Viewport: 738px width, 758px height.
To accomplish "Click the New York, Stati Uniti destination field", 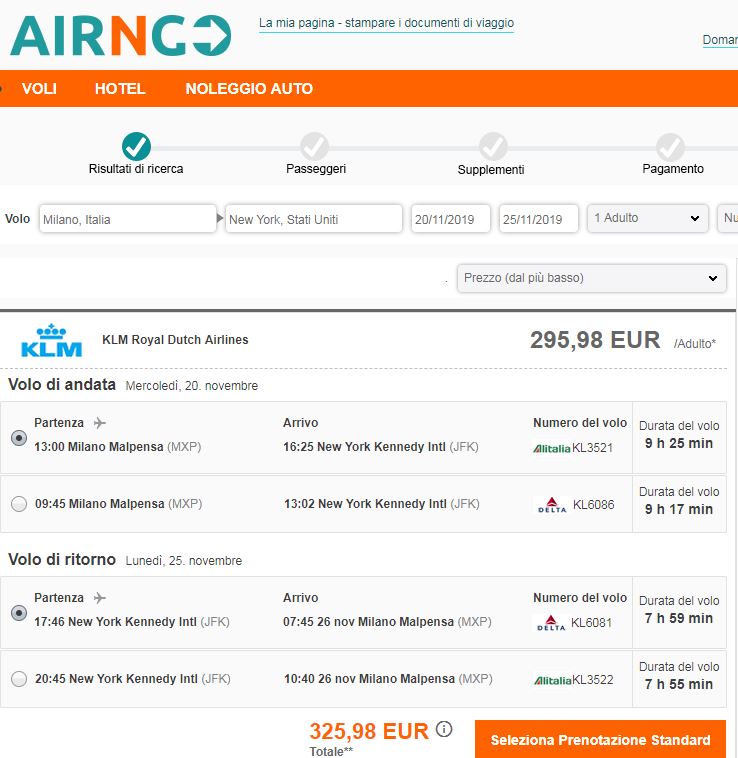I will tap(314, 219).
